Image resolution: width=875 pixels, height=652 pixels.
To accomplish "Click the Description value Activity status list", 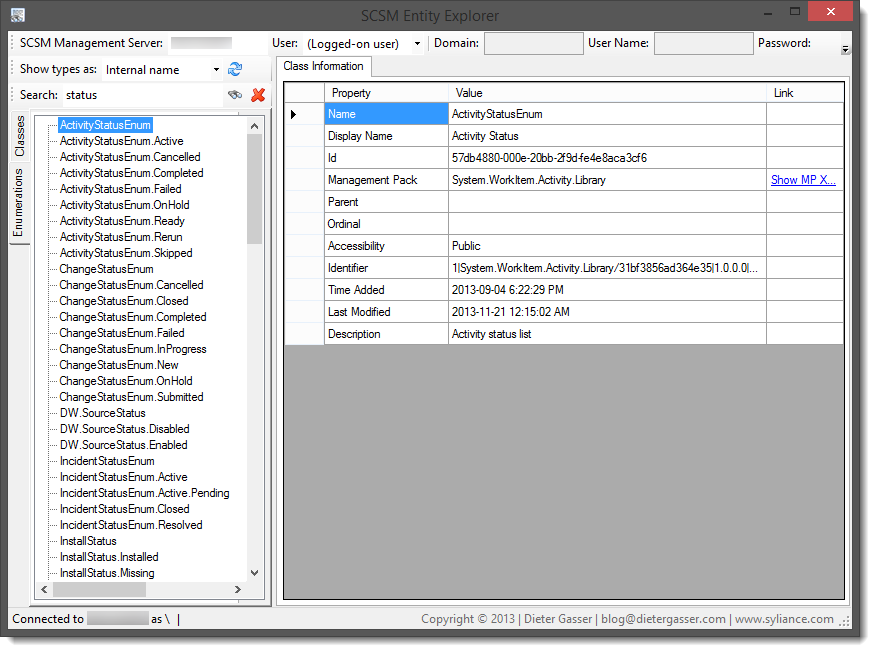I will pyautogui.click(x=607, y=334).
